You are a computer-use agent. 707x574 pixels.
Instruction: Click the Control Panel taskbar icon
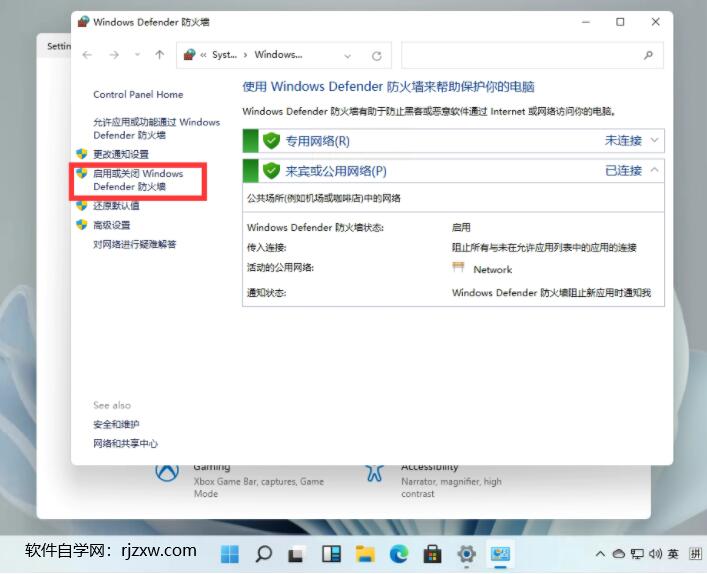pos(500,554)
